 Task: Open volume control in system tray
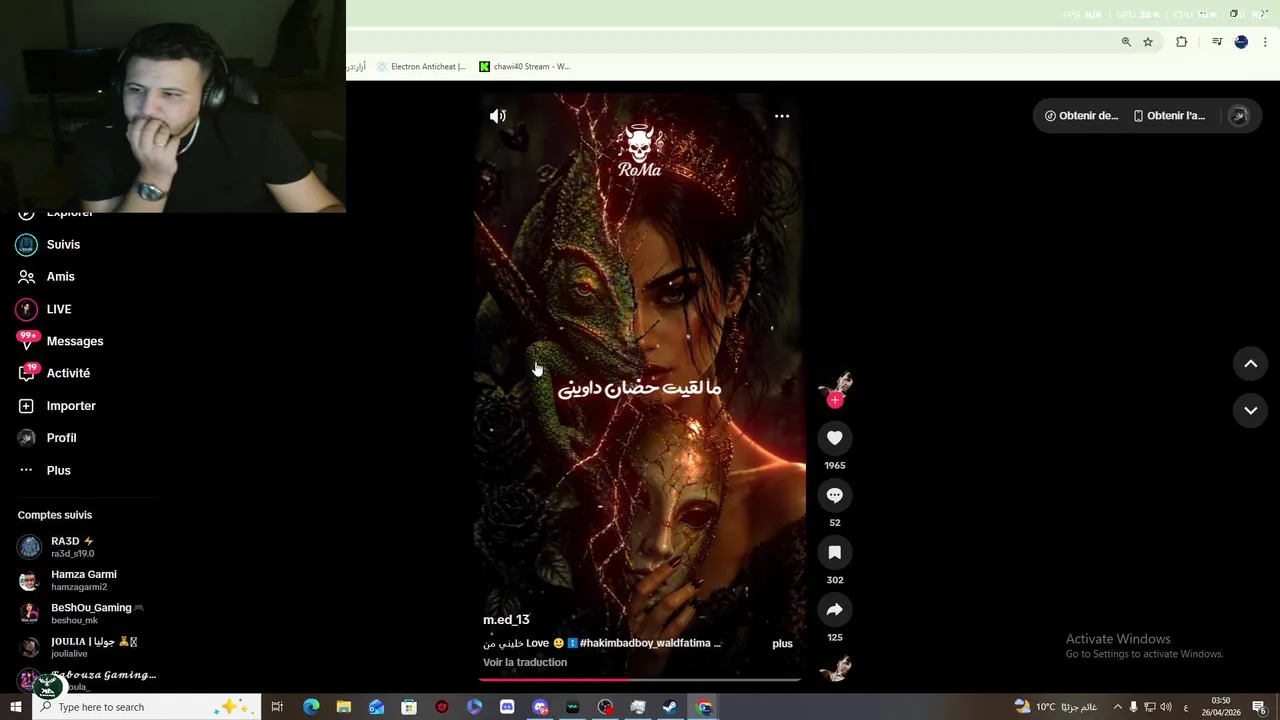[1166, 707]
